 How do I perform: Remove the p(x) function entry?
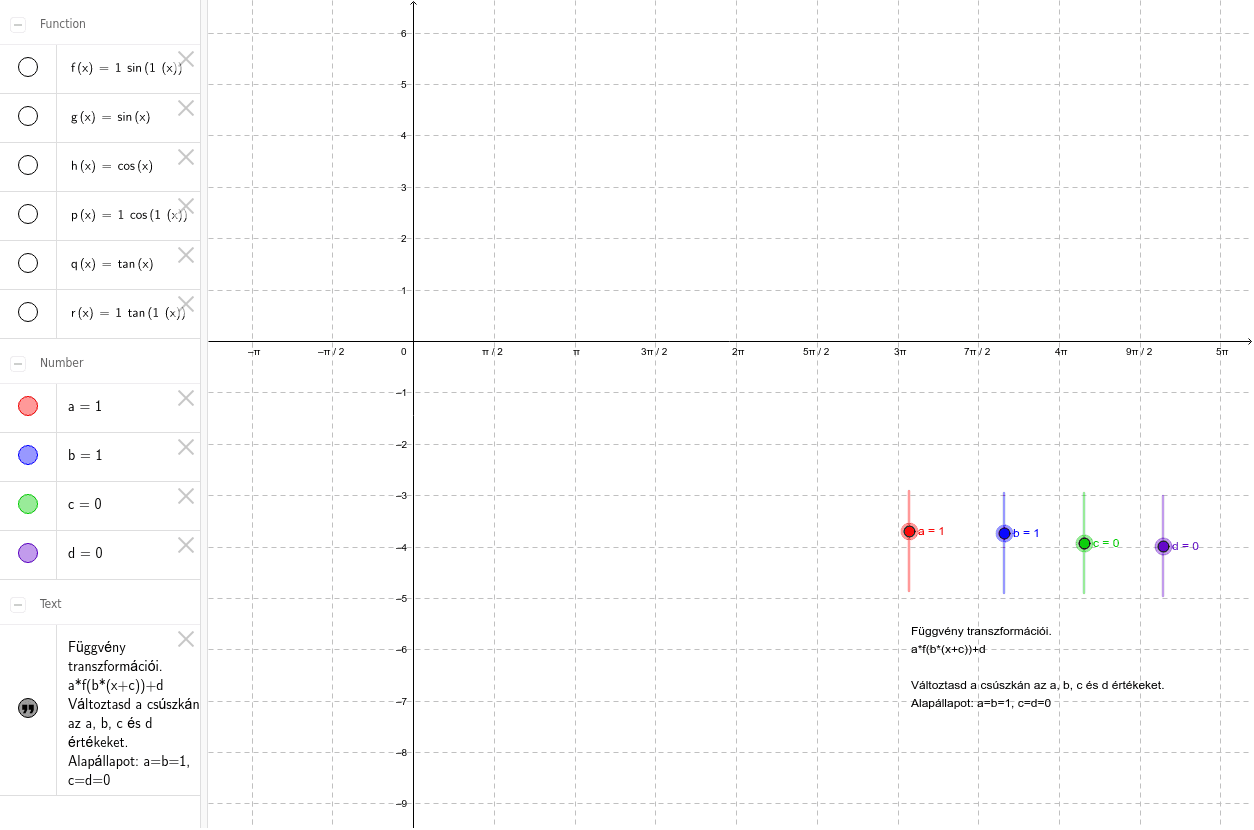186,206
